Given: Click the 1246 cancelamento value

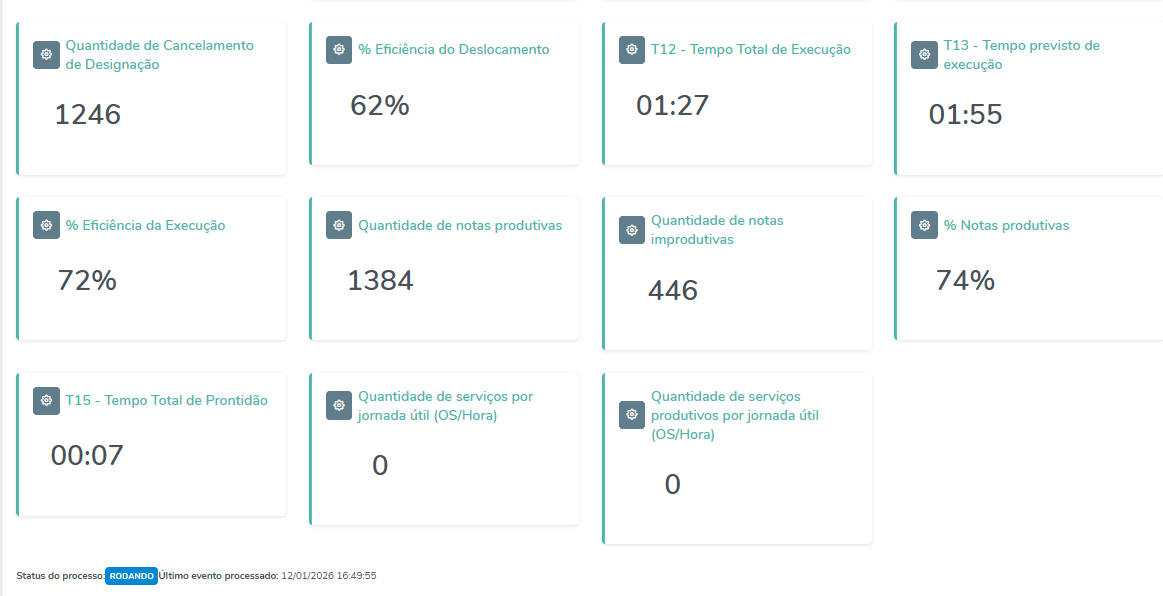Looking at the screenshot, I should [x=87, y=115].
